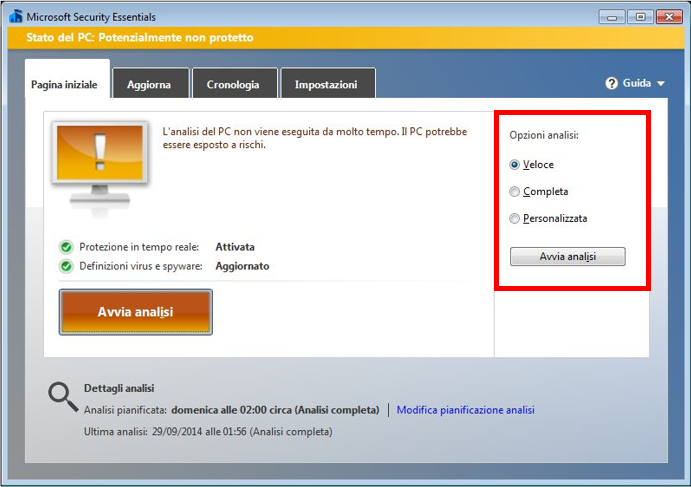This screenshot has width=691, height=487.
Task: Open Modifica pianificazione analisi link
Action: tap(465, 410)
